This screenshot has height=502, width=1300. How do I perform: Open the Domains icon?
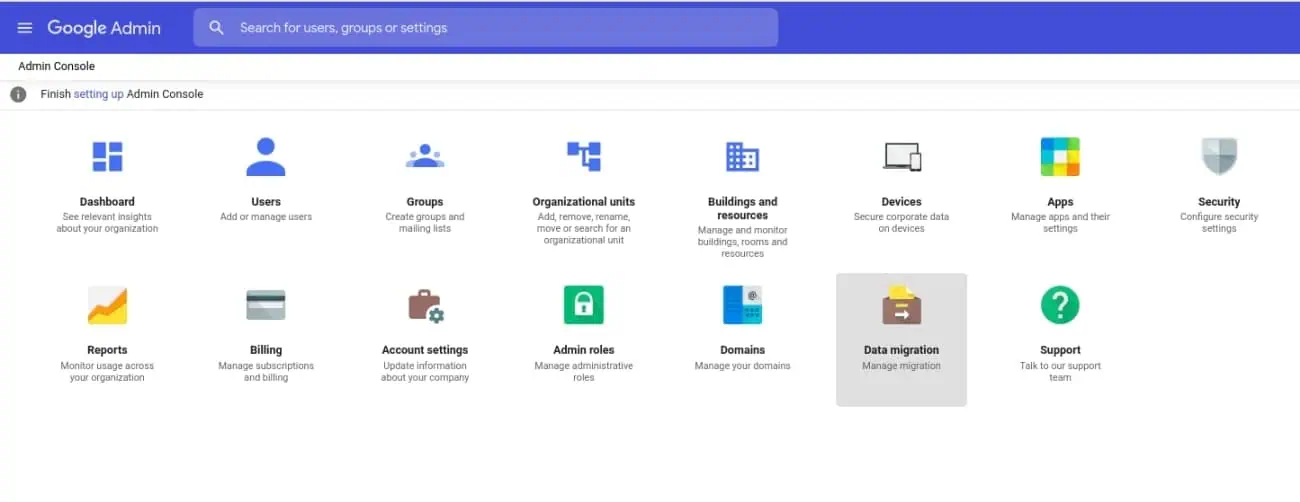(742, 305)
